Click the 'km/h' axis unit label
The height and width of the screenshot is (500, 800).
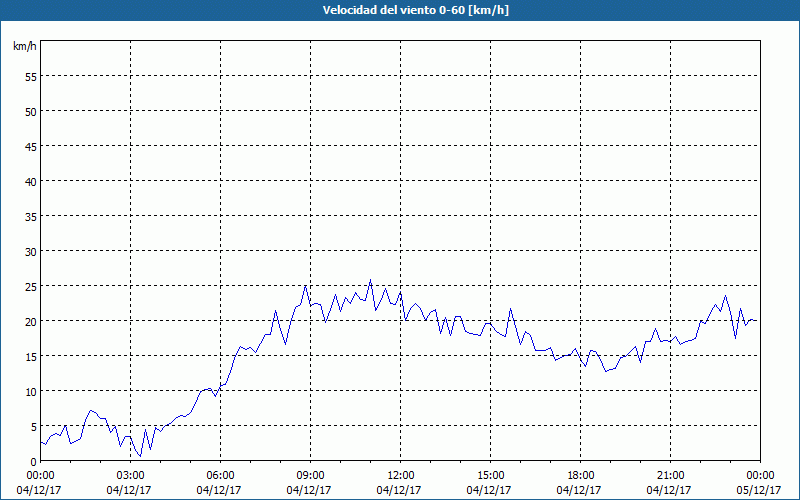(x=25, y=46)
